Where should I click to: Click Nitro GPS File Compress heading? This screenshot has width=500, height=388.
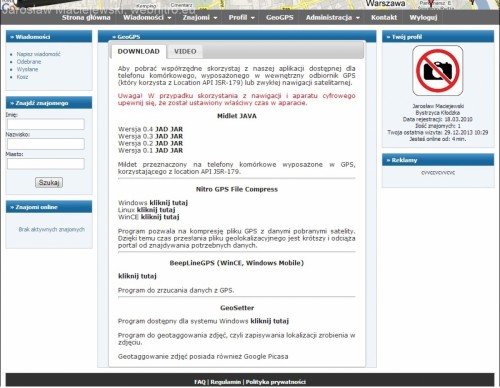point(237,189)
